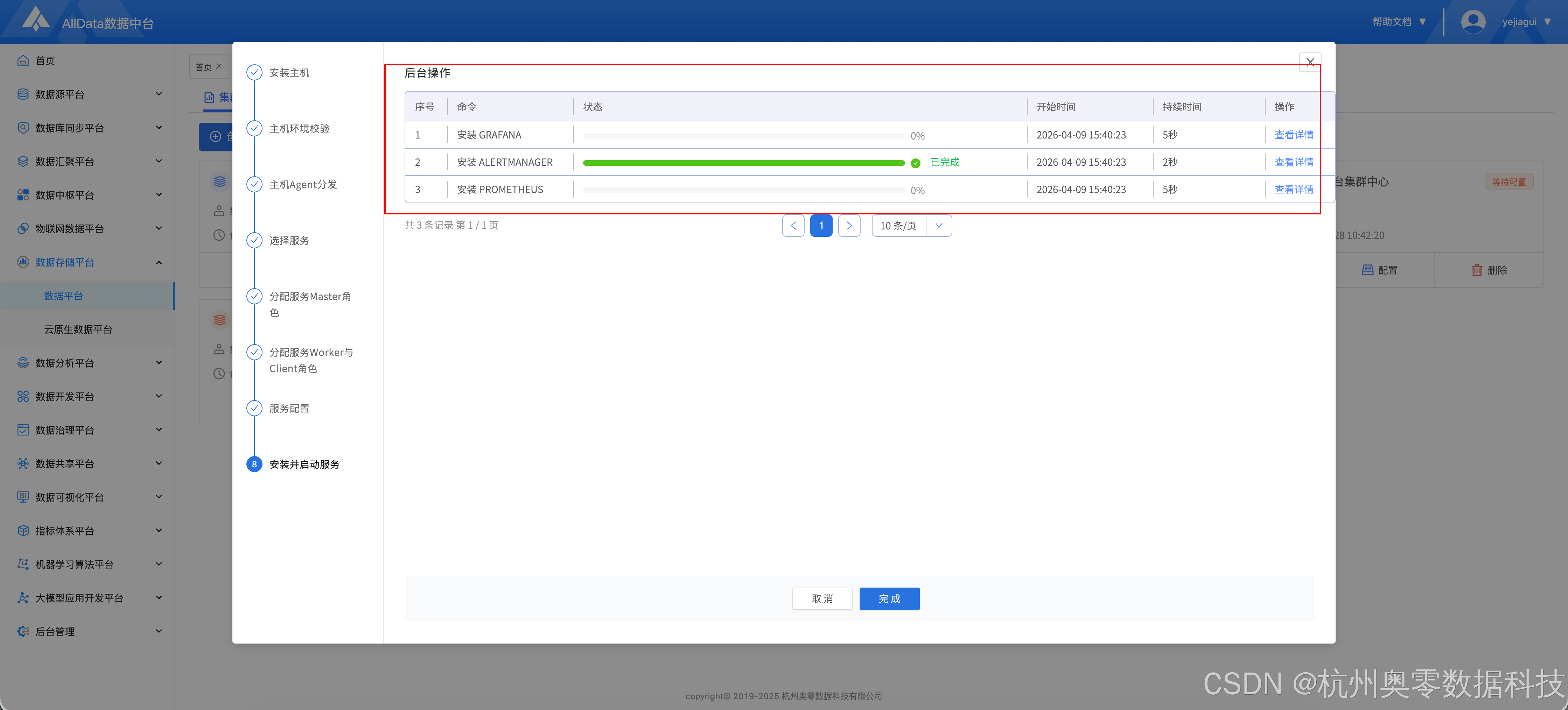Collapse the 数据存储平台 menu

[x=159, y=262]
